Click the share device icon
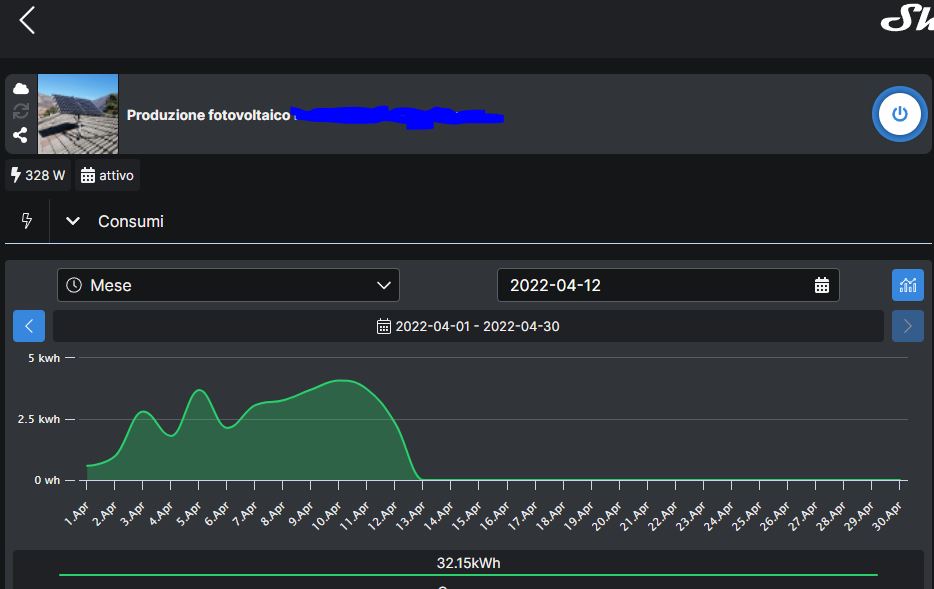This screenshot has width=934, height=589. [21, 135]
